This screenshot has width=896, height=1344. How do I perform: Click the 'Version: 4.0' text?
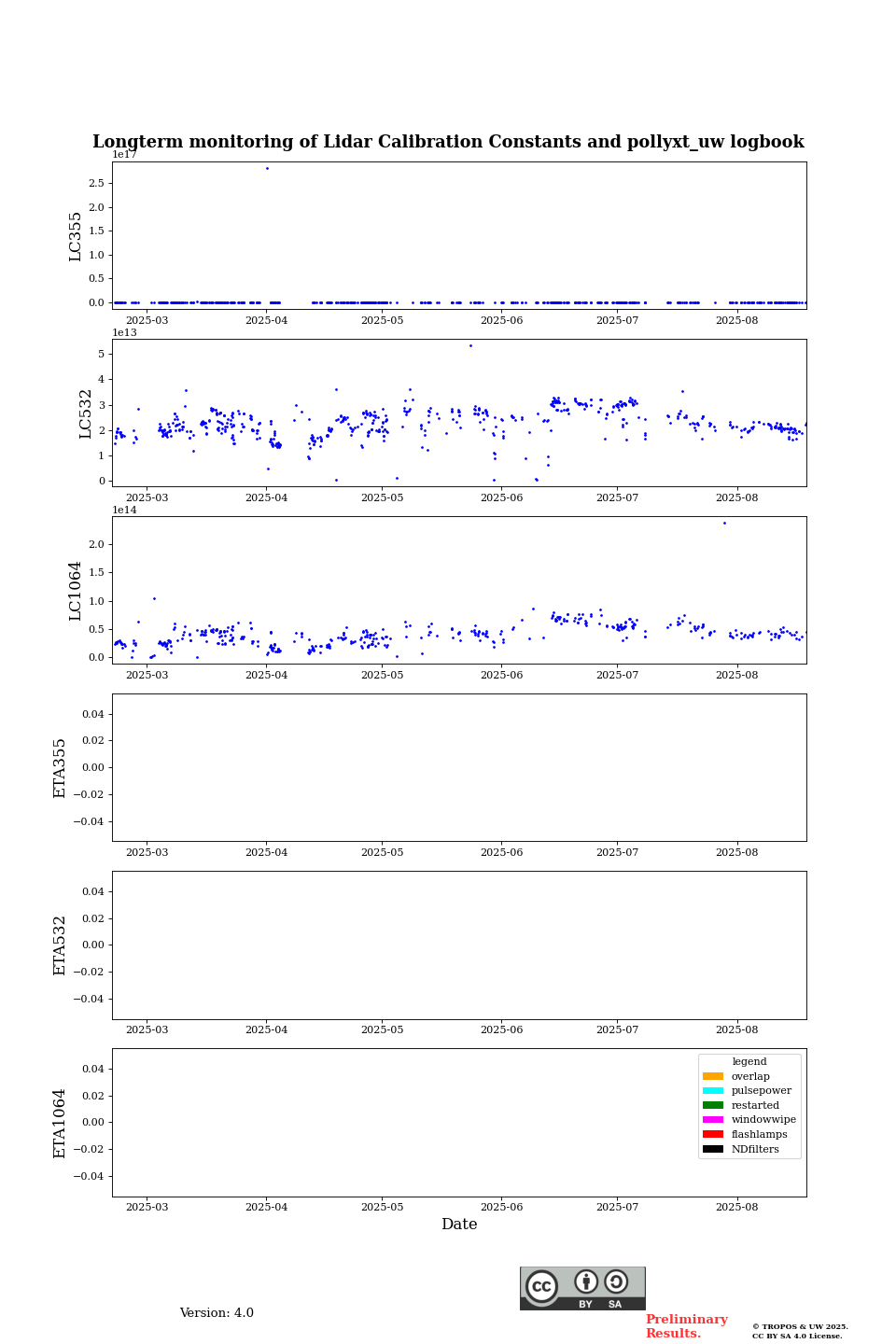click(217, 1313)
